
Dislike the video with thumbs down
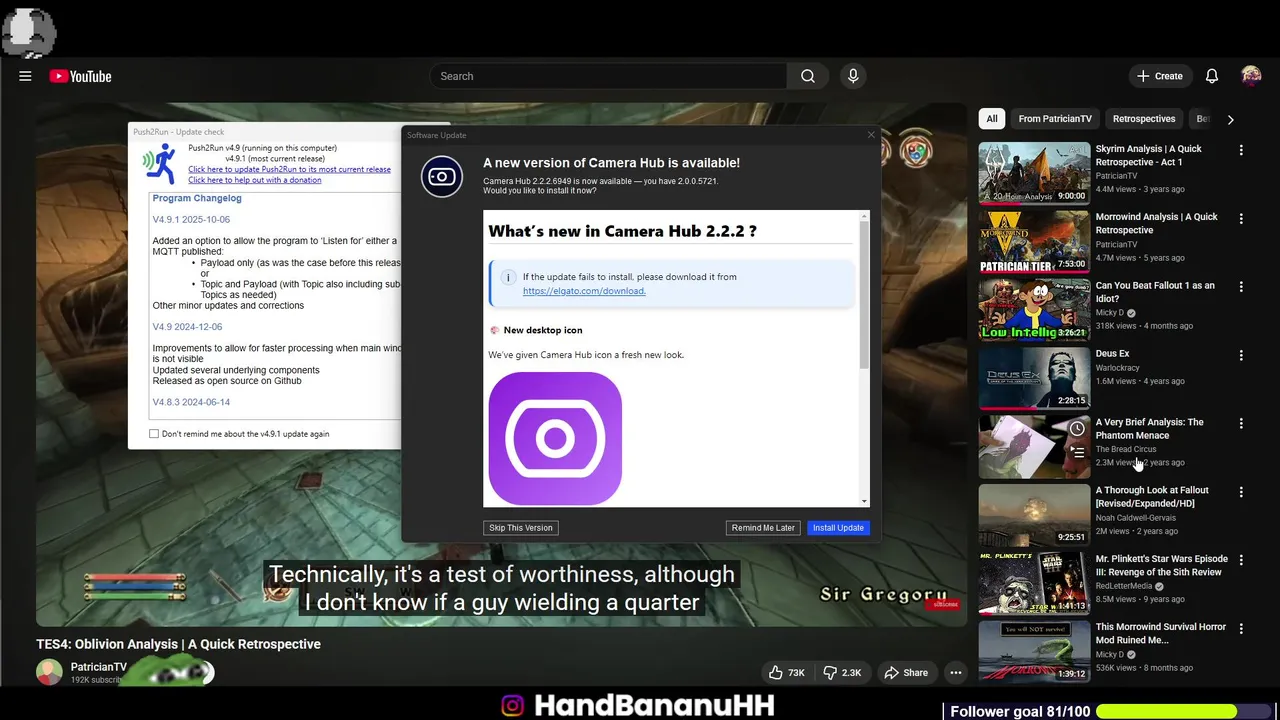(x=842, y=673)
